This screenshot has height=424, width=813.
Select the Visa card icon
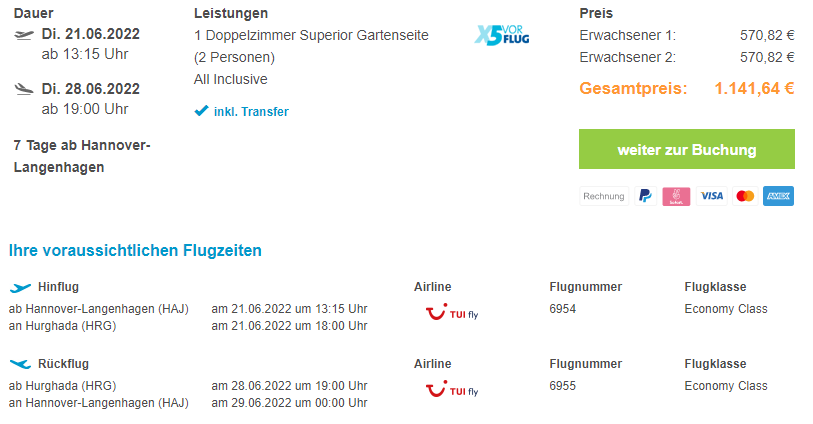[711, 196]
